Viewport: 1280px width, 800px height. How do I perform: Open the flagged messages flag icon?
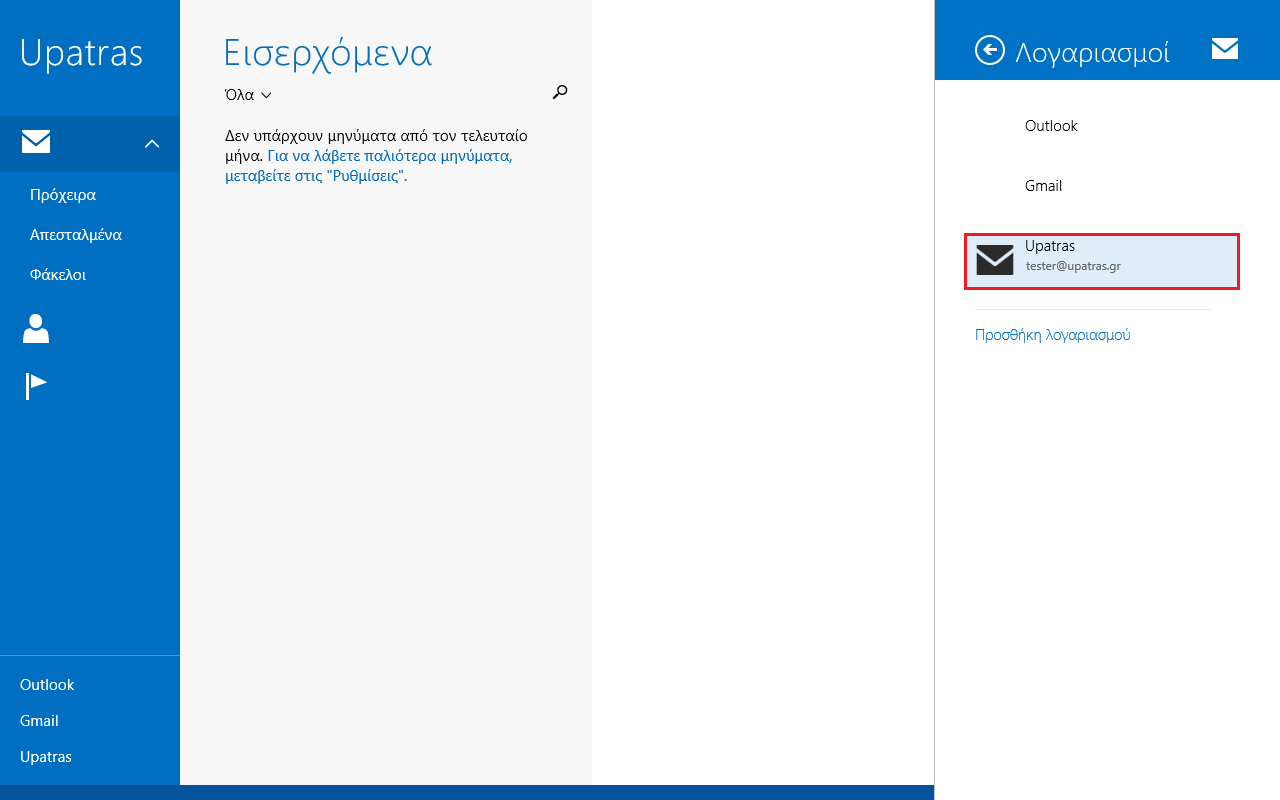click(x=36, y=386)
